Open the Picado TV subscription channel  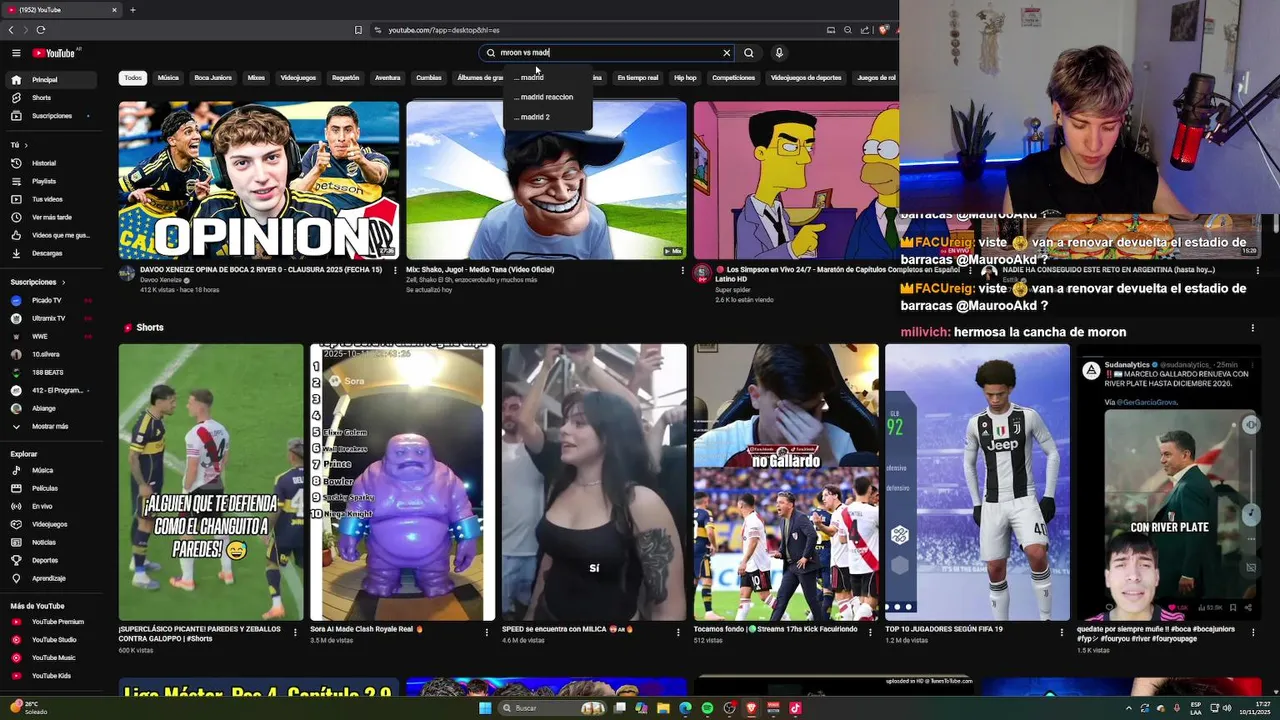click(x=53, y=300)
